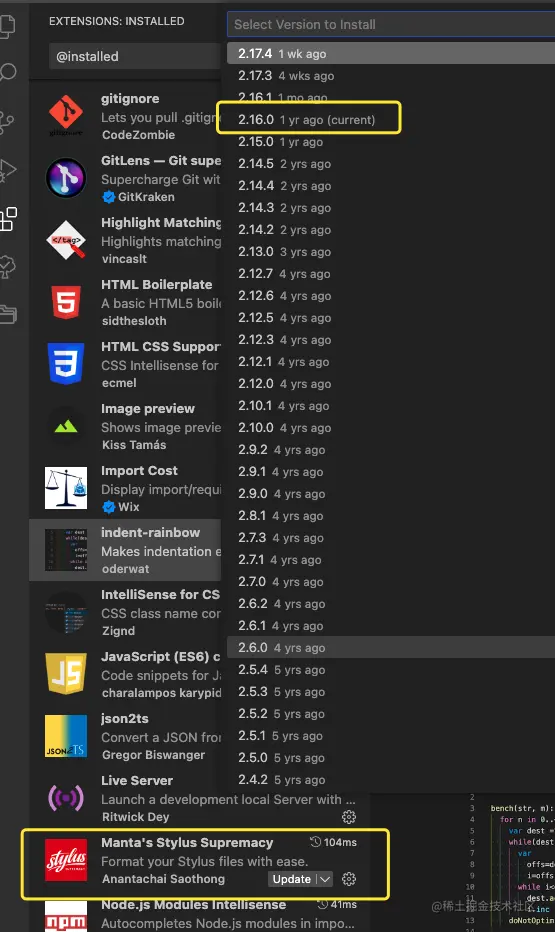Screen dimensions: 555x932
Task: Click the gitignore extension icon
Action: coord(66,115)
